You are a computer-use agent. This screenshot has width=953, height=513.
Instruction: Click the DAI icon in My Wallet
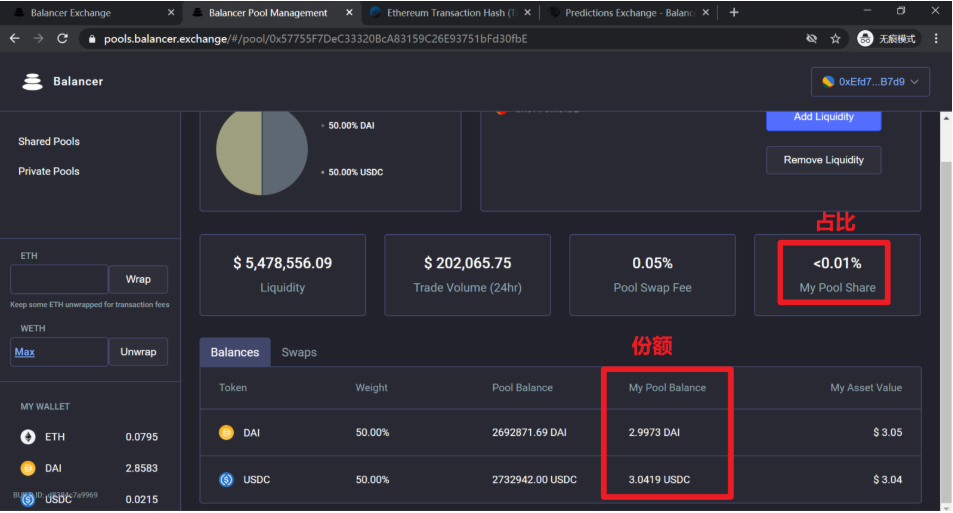29,468
